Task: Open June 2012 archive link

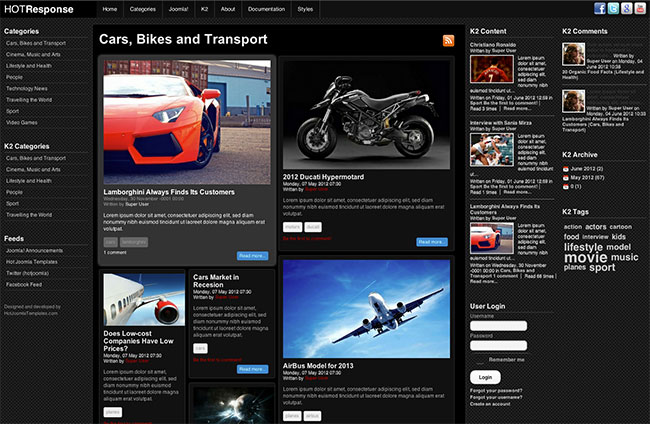Action: pos(587,169)
